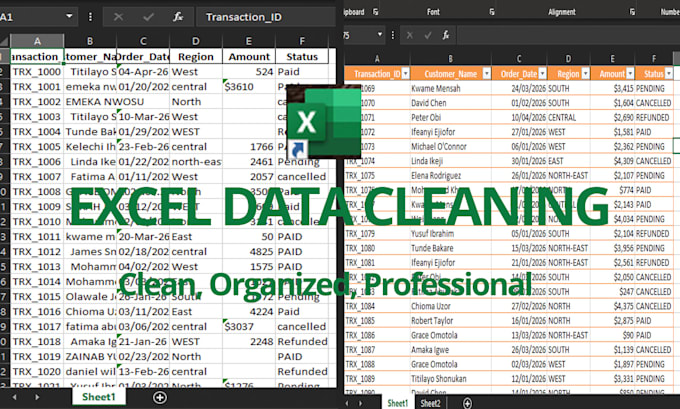Click the vertical dots handle beside the A1 name box

(x=90, y=17)
